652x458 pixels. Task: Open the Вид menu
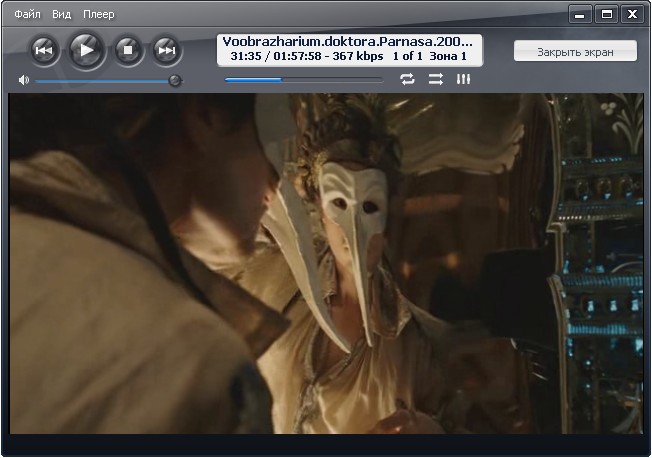(62, 15)
